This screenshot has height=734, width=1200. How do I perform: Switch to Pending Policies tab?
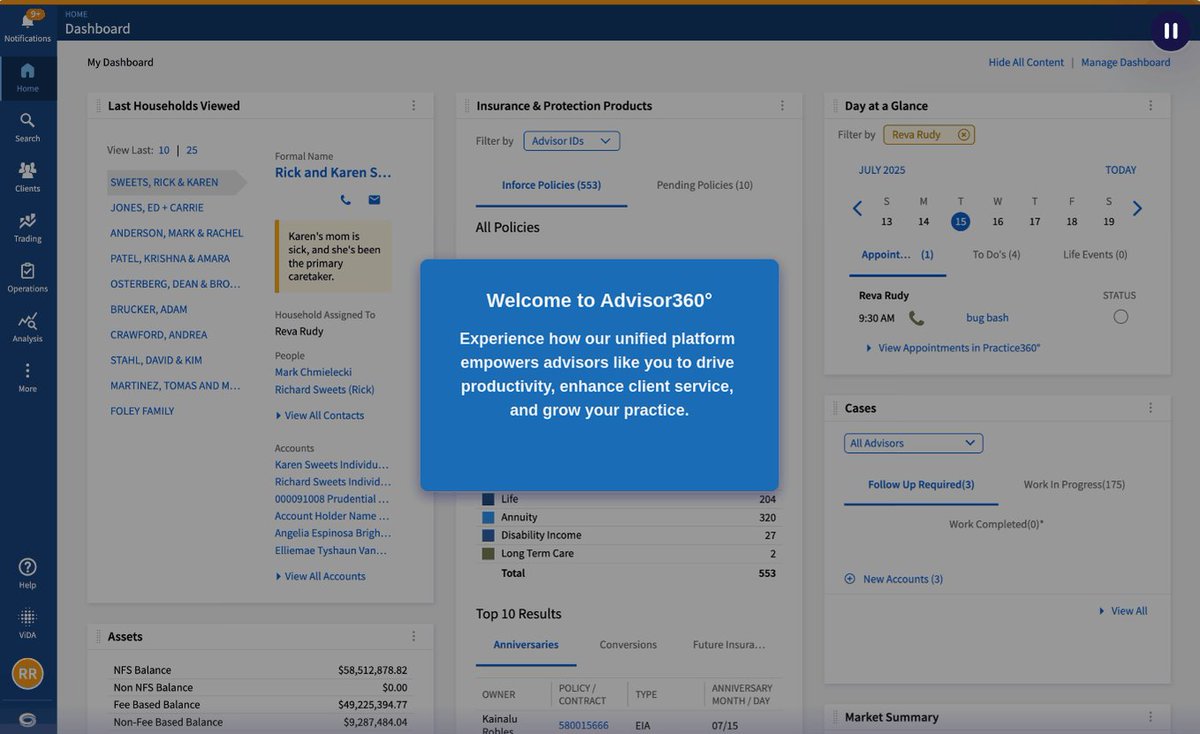point(705,185)
